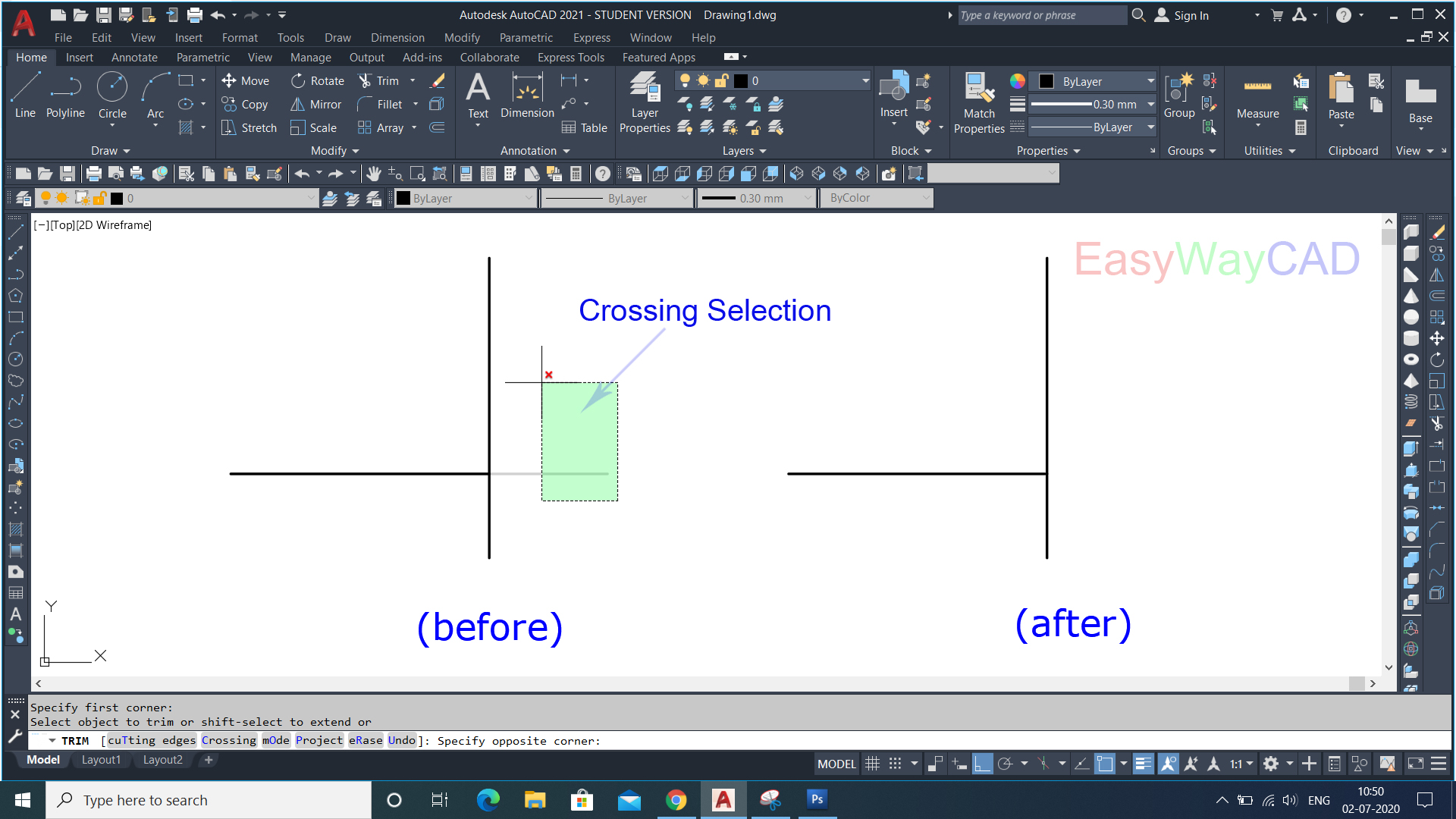Activate the Circle tool
1456x819 pixels.
(x=112, y=94)
